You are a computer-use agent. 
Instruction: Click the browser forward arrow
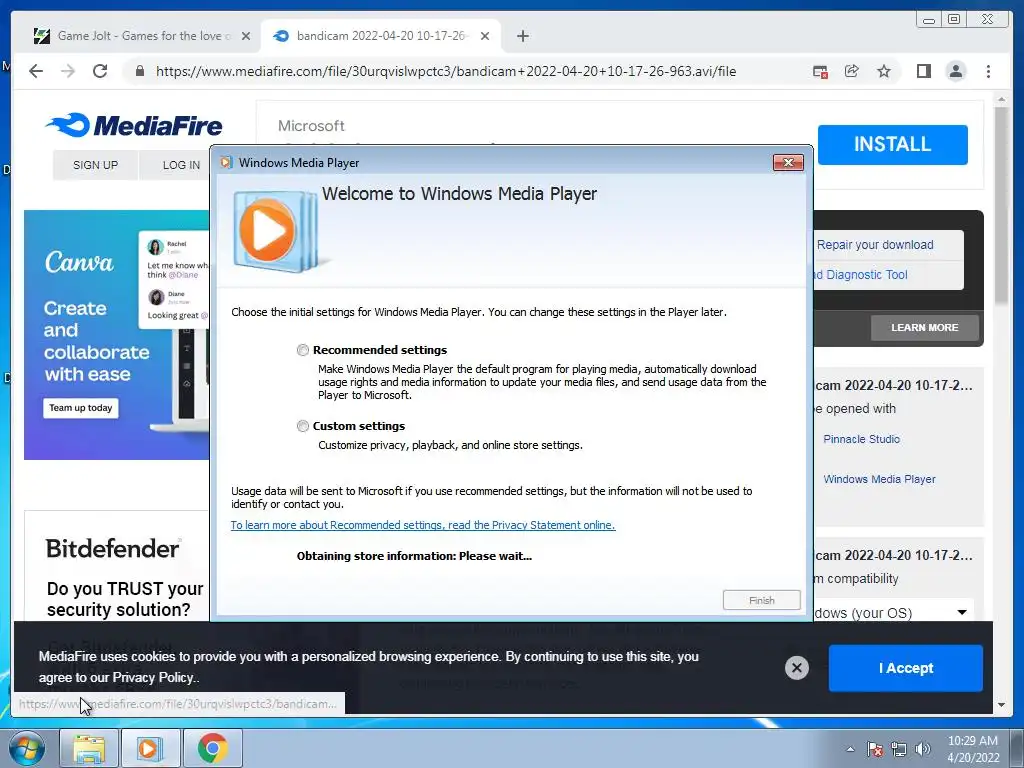click(x=68, y=71)
